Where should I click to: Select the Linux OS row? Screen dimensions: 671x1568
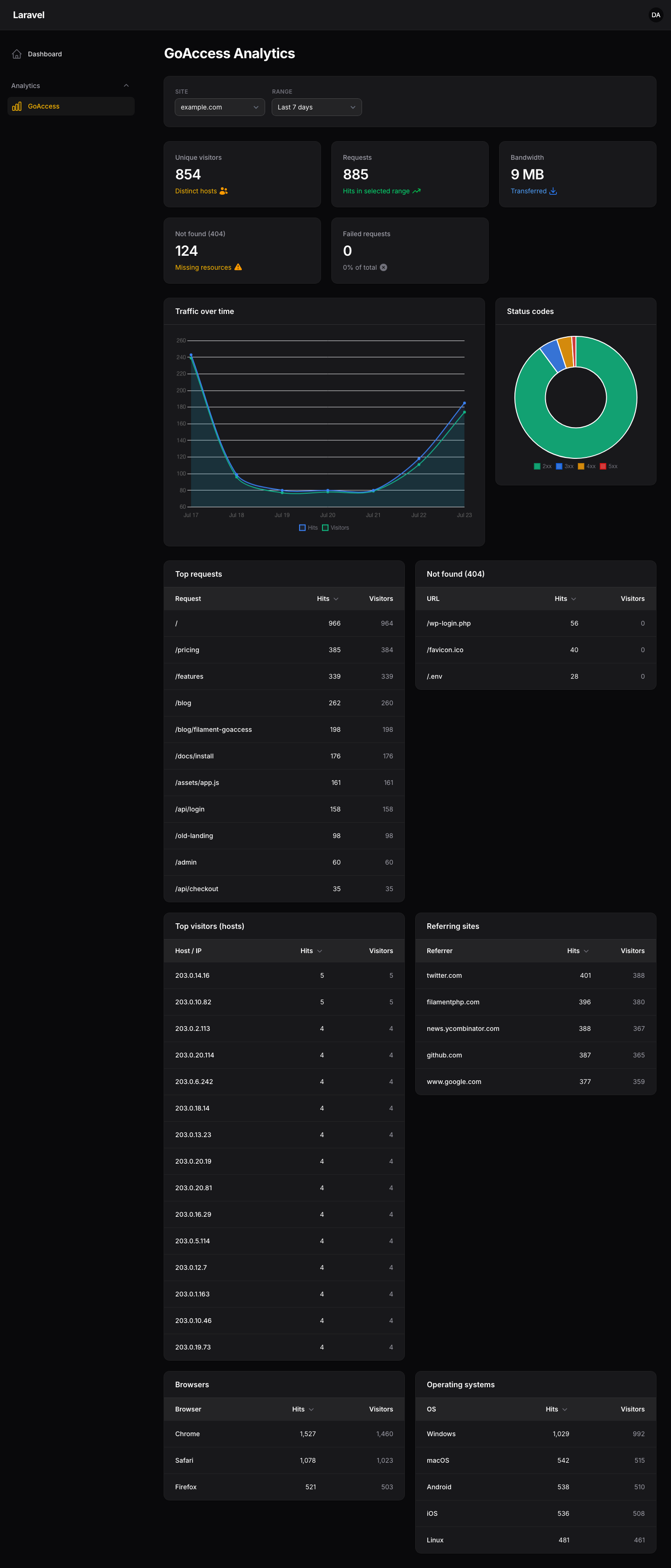[536, 1540]
